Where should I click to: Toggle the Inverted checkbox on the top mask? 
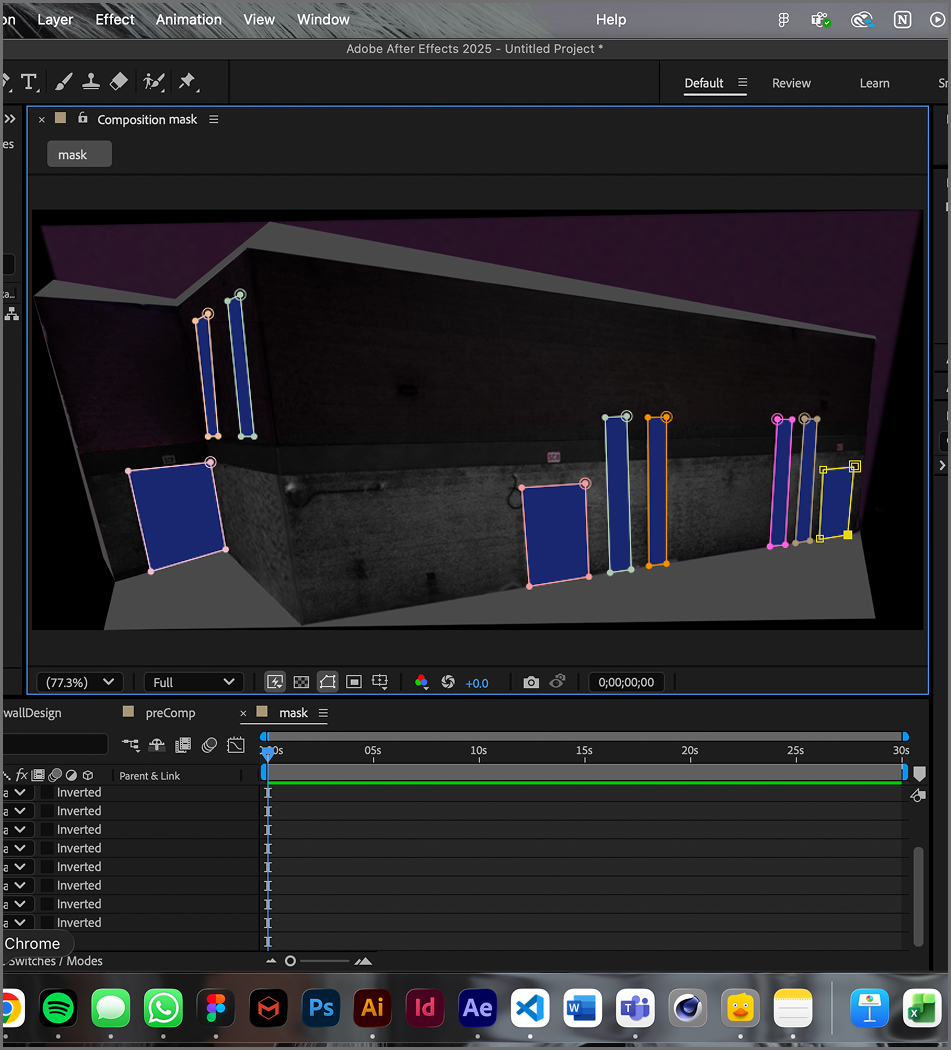click(47, 791)
